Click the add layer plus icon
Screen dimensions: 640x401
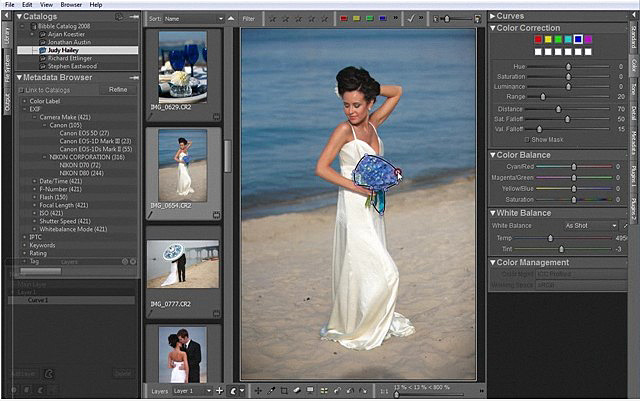click(219, 390)
